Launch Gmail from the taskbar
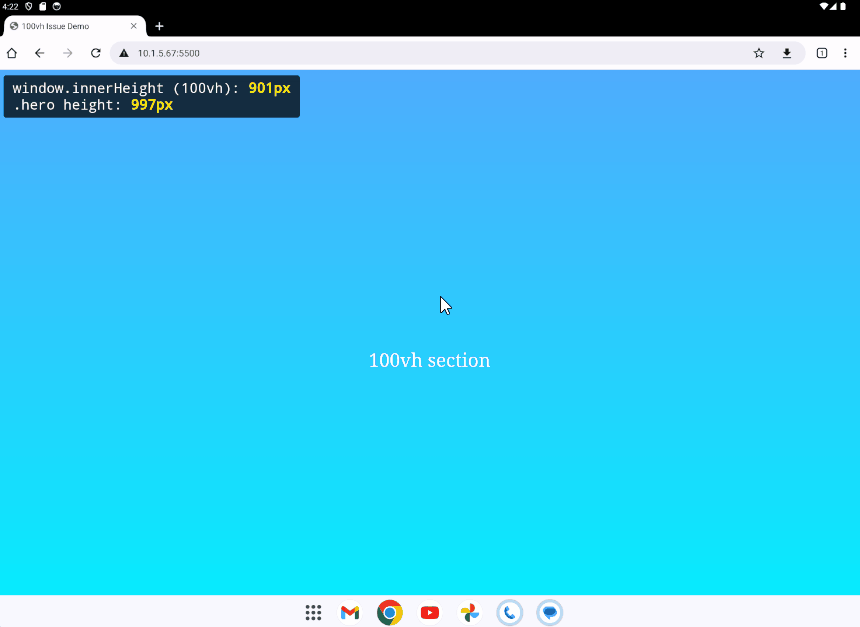 coord(350,613)
